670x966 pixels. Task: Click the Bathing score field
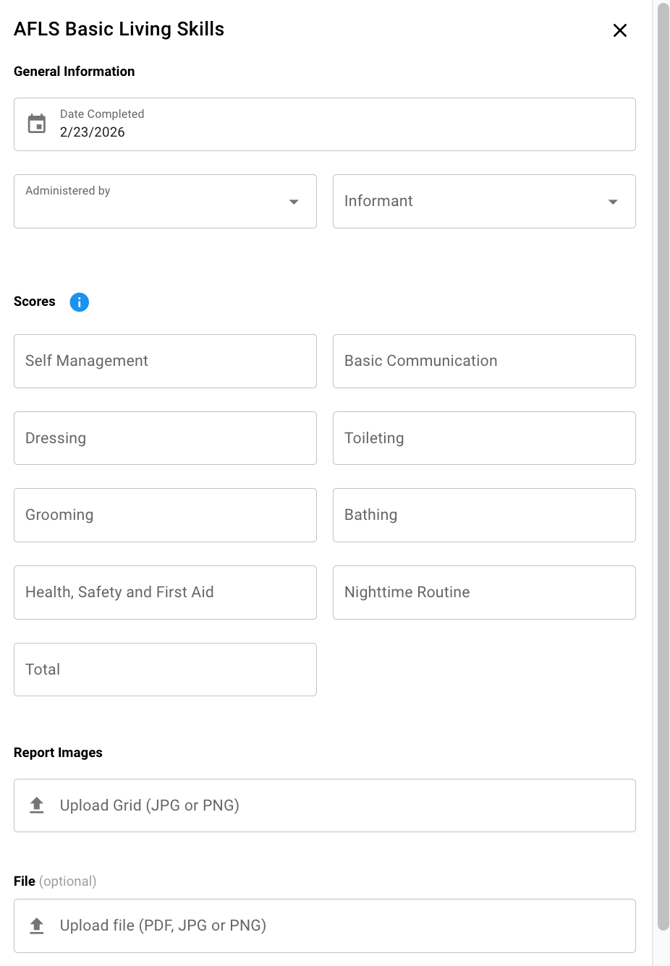pyautogui.click(x=484, y=515)
